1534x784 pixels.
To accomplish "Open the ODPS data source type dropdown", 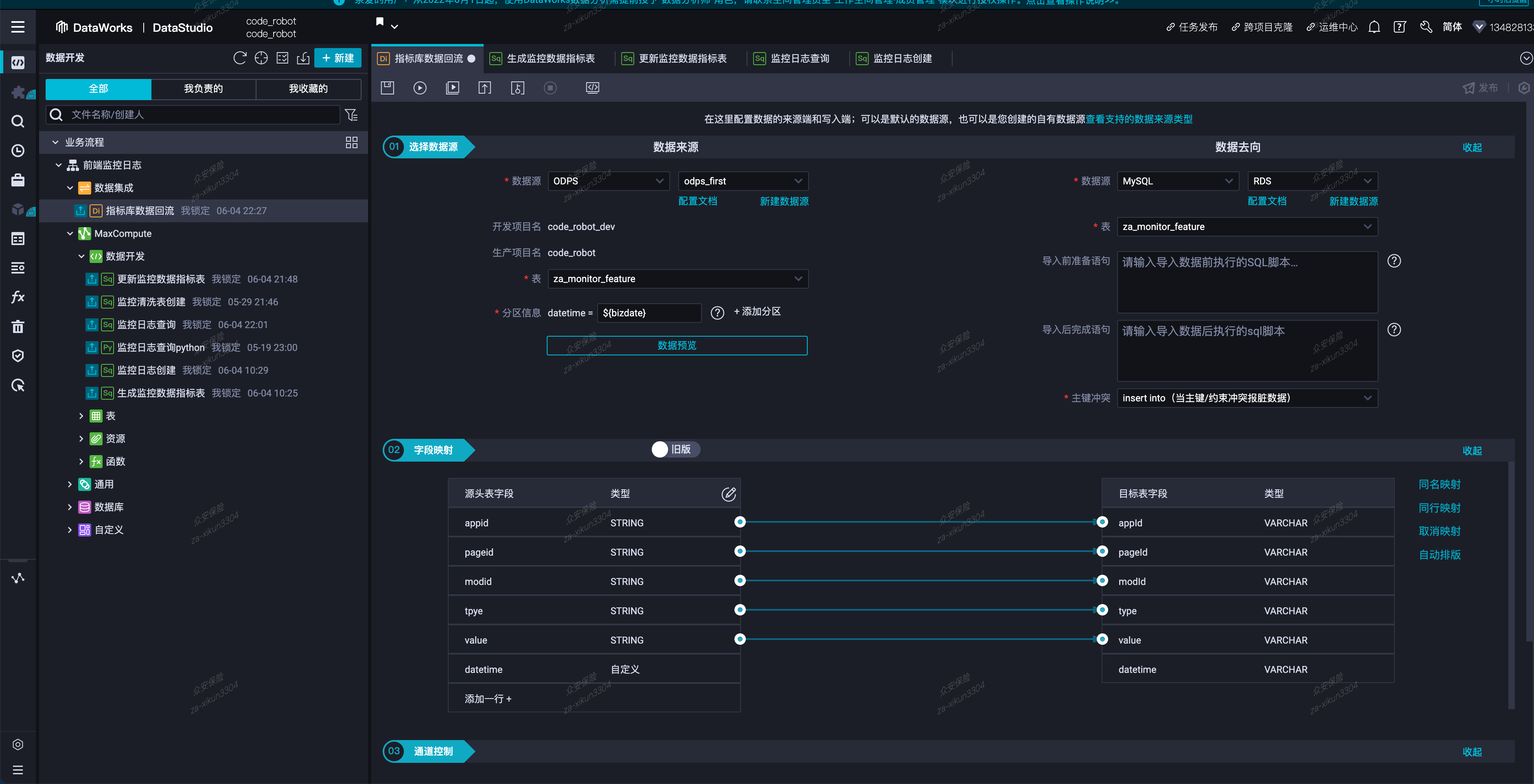I will (x=608, y=181).
